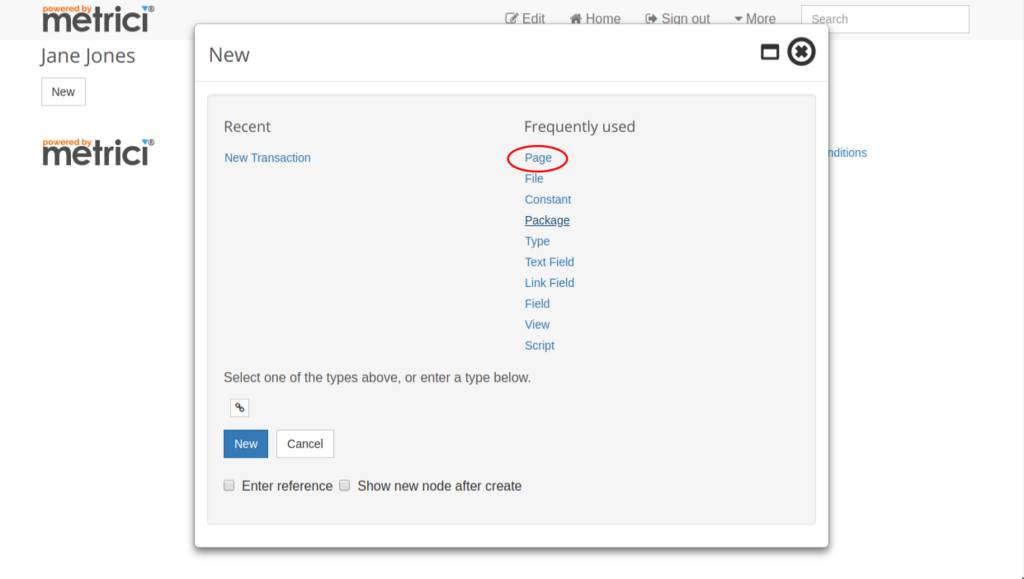This screenshot has height=579, width=1024.
Task: Click the metrici logo below Jane Jones
Action: tap(98, 151)
